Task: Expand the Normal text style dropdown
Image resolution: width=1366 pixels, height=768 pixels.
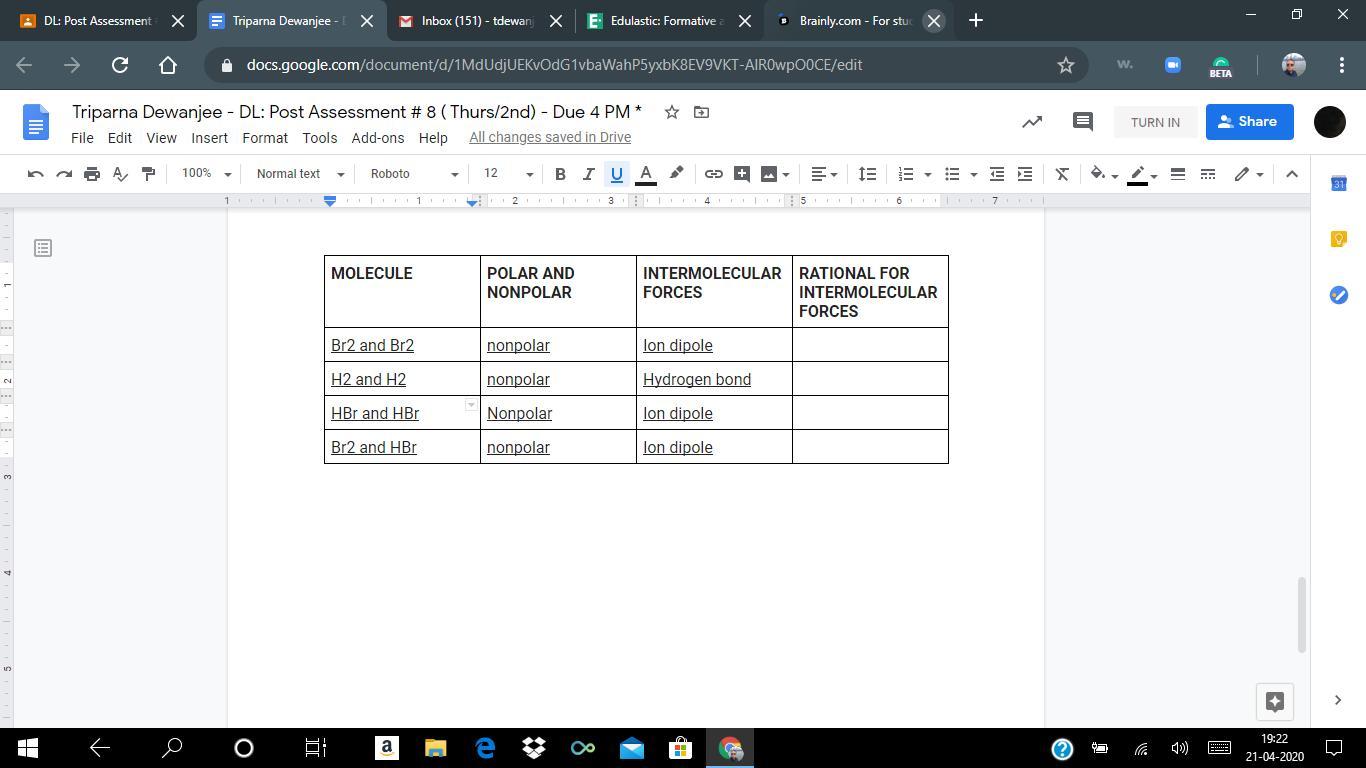Action: [x=299, y=174]
